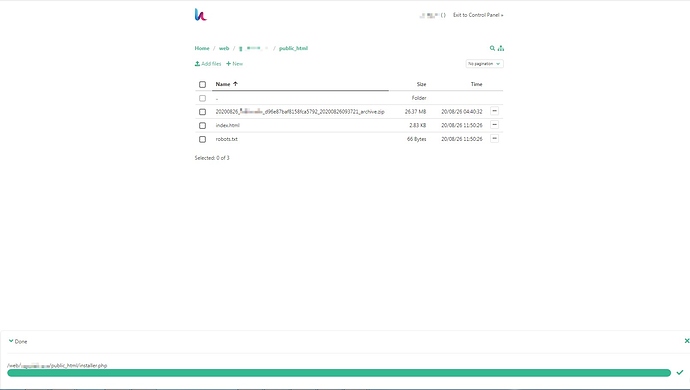Close the upload progress panel
690x390 pixels.
tap(686, 341)
